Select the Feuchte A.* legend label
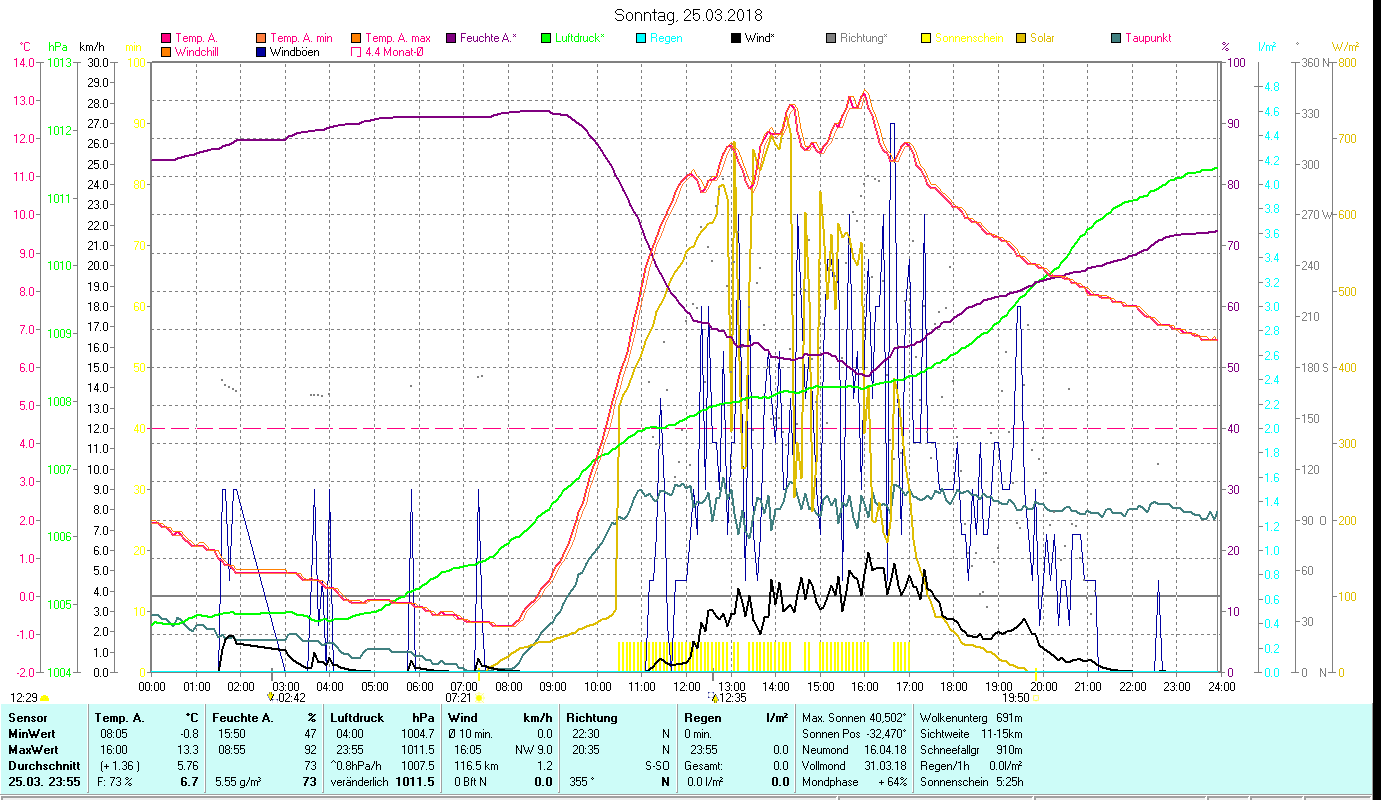Viewport: 1381px width, 800px height. 488,38
